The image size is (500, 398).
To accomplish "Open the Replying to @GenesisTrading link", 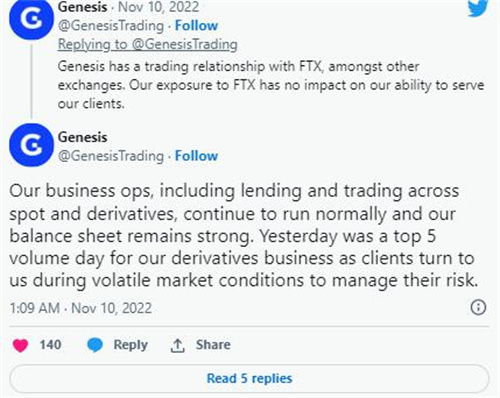I will pyautogui.click(x=148, y=44).
